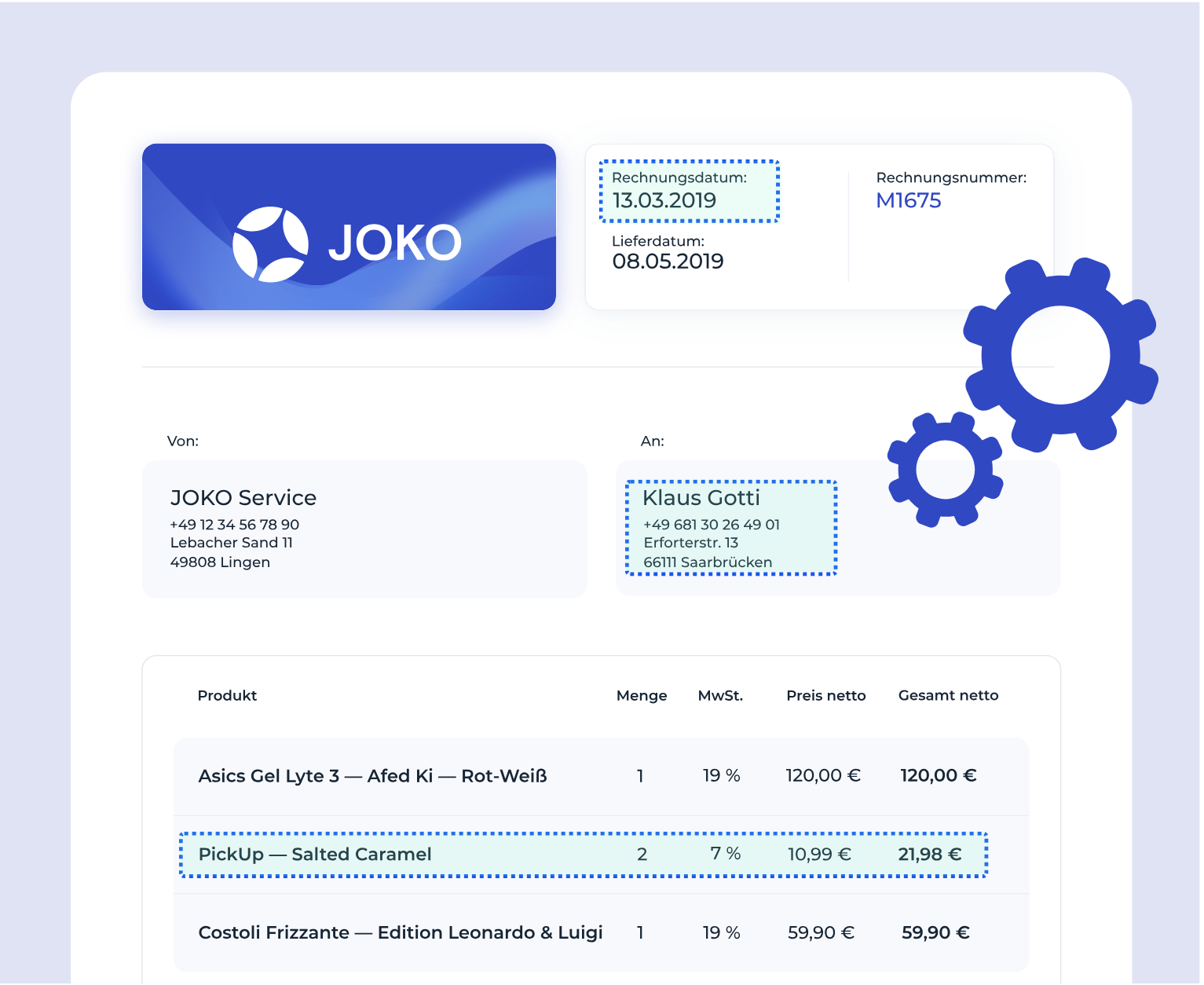Click the An: label

653,441
